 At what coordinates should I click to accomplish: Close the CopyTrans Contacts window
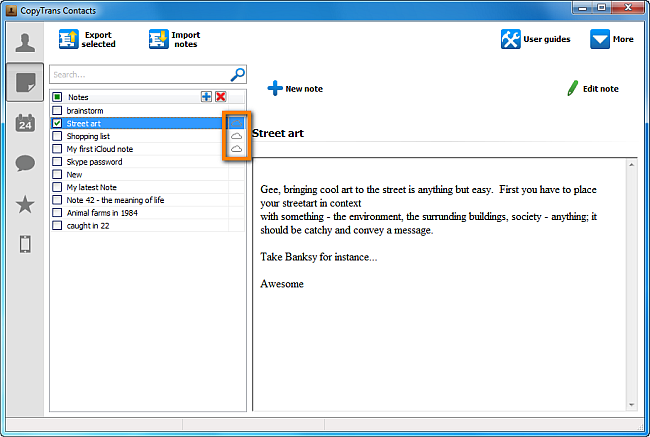point(628,8)
